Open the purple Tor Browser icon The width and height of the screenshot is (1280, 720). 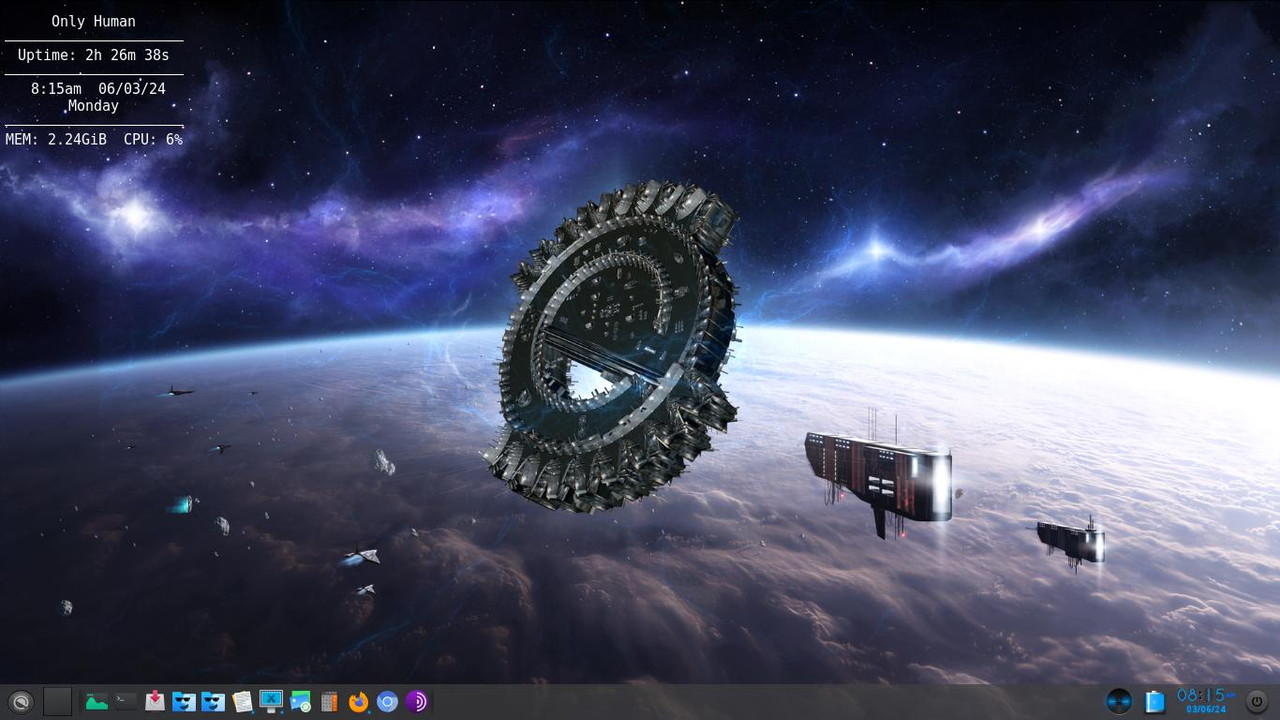(x=417, y=702)
